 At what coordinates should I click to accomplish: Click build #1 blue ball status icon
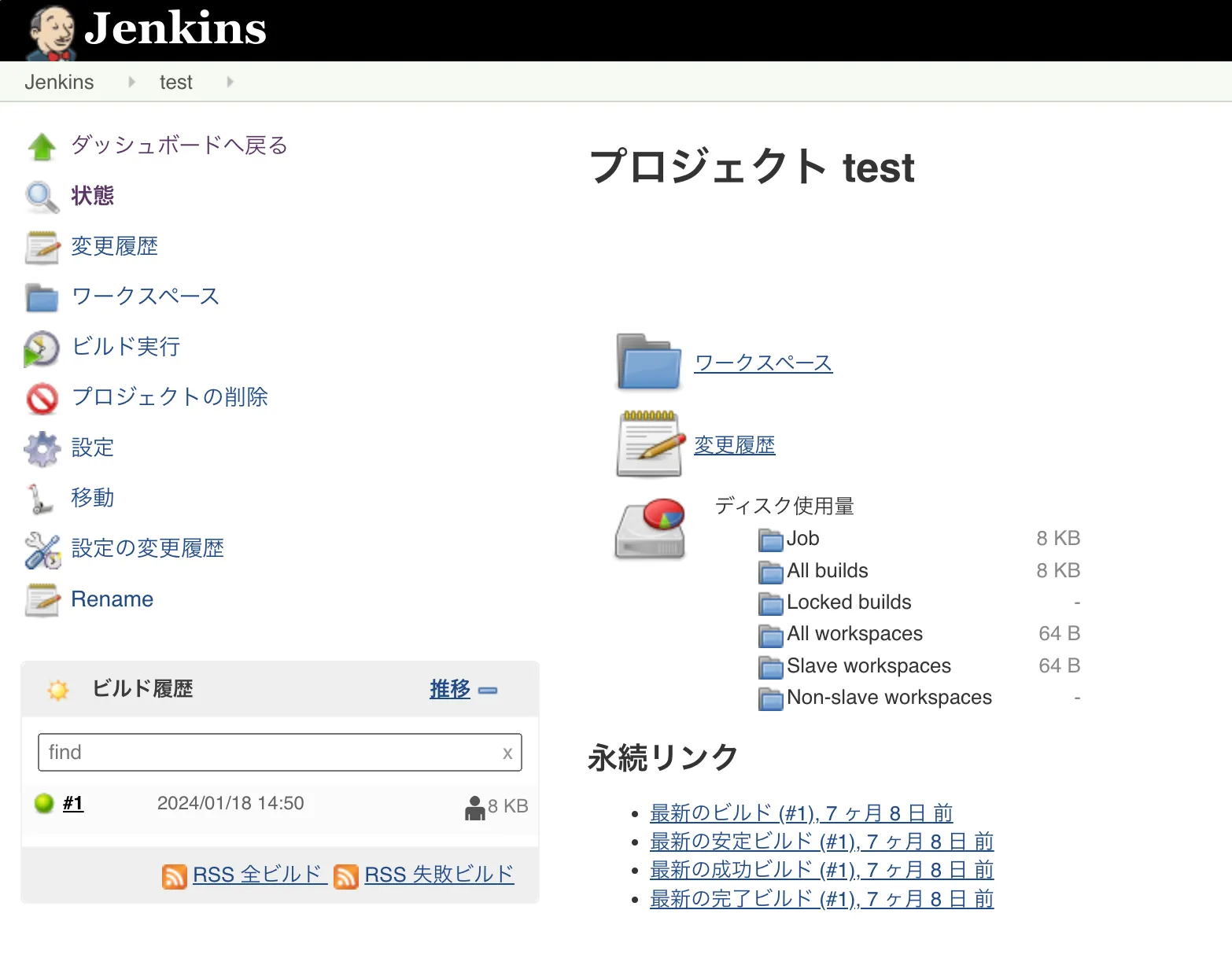coord(45,803)
